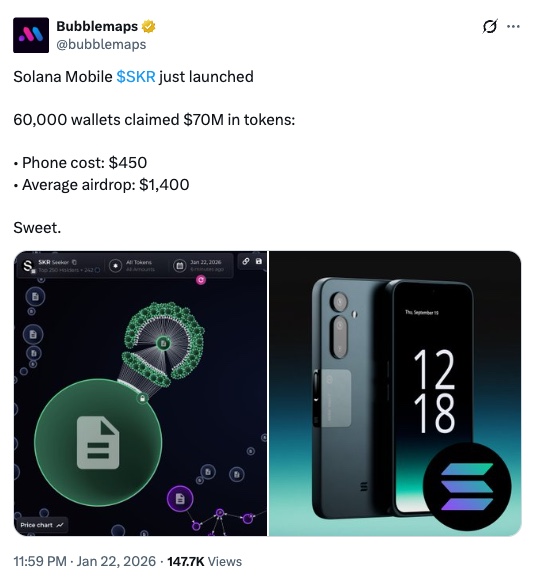Open the Bubblemaps profile avatar
Image resolution: width=533 pixels, height=584 pixels.
[x=31, y=35]
